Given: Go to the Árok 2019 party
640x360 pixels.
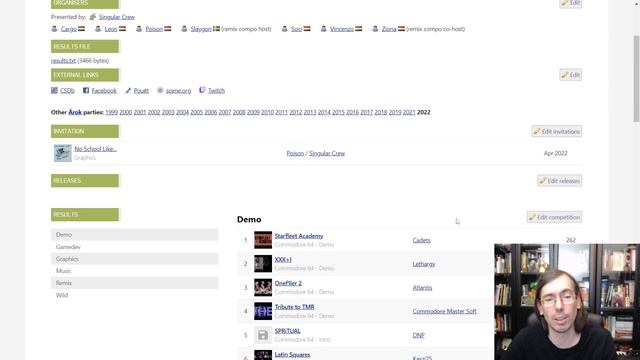Looking at the screenshot, I should pos(395,112).
